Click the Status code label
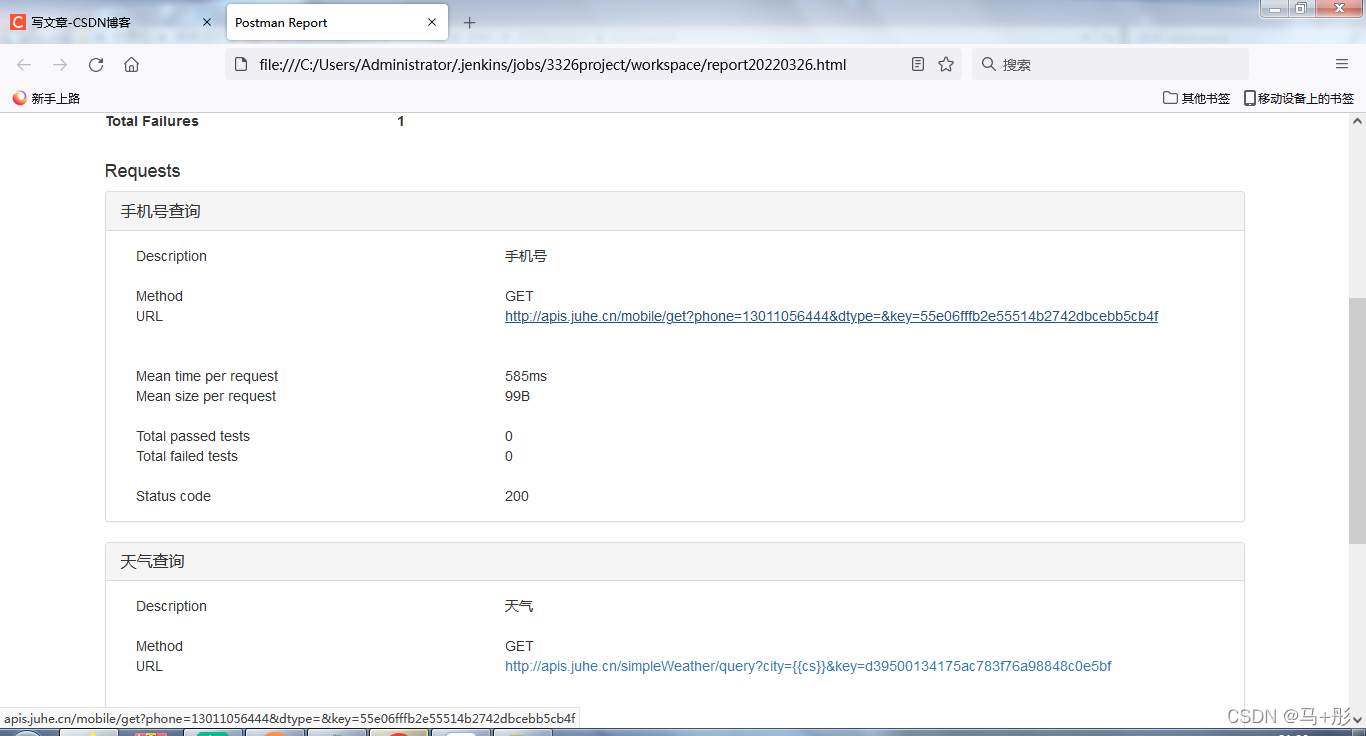This screenshot has height=736, width=1366. click(173, 496)
